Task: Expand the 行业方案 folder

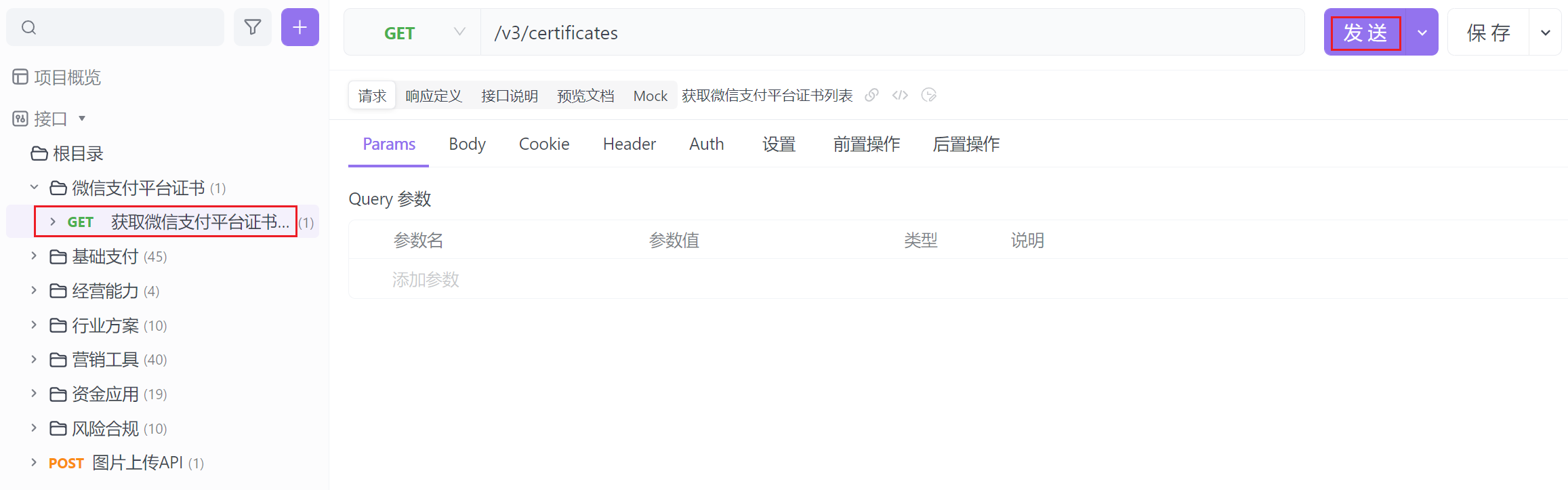Action: [34, 325]
